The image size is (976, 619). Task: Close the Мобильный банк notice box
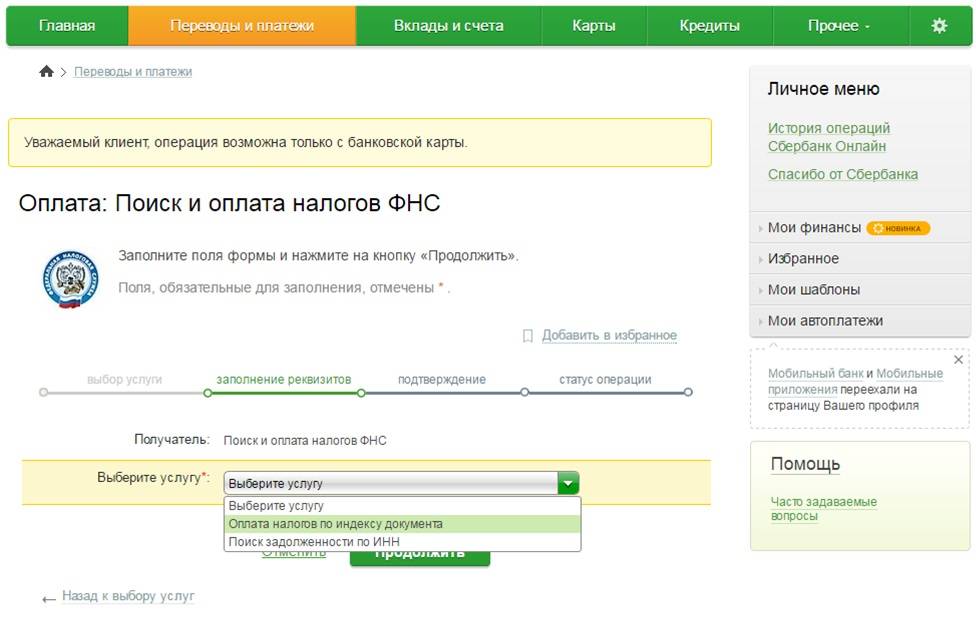958,359
